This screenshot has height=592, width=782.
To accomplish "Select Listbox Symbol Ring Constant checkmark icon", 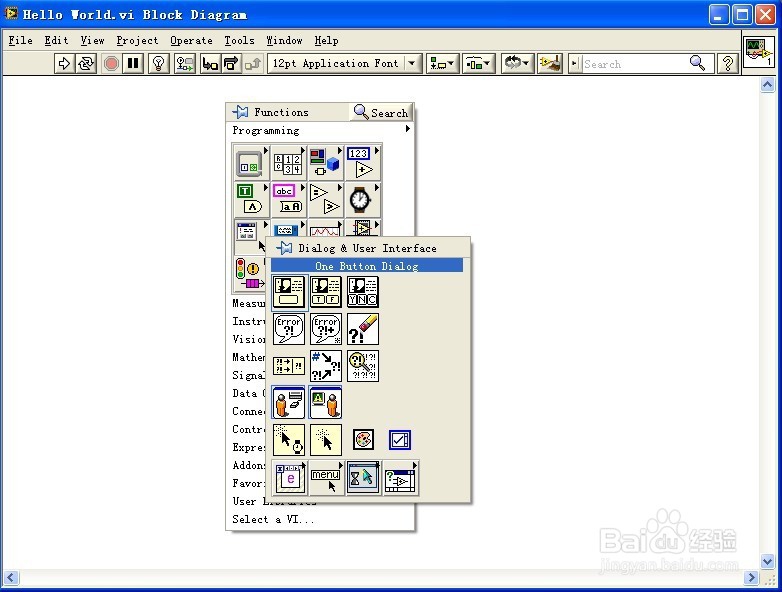I will (x=400, y=440).
